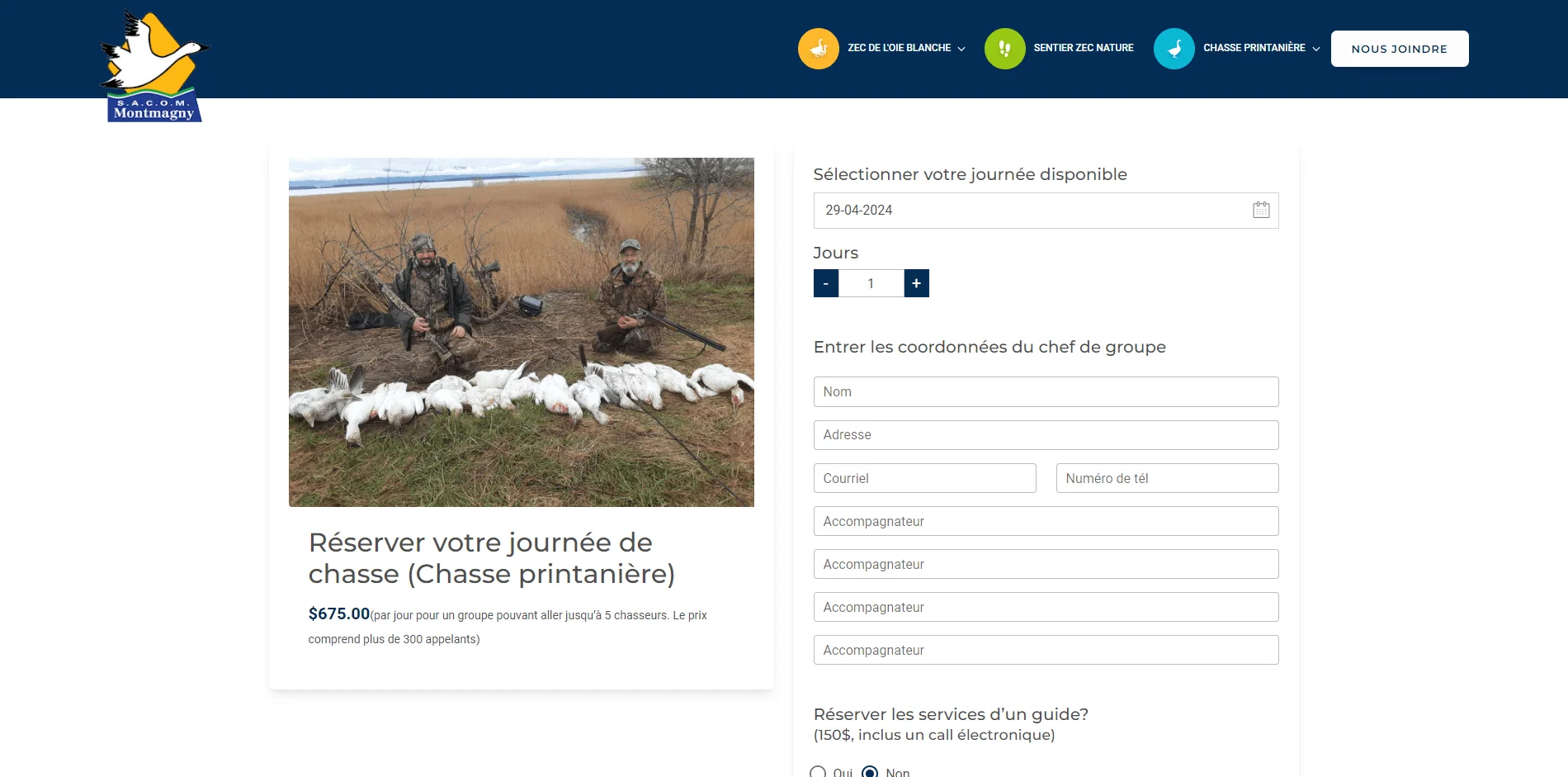This screenshot has width=1568, height=777.
Task: Click the Nous Joindre button
Action: tap(1399, 49)
